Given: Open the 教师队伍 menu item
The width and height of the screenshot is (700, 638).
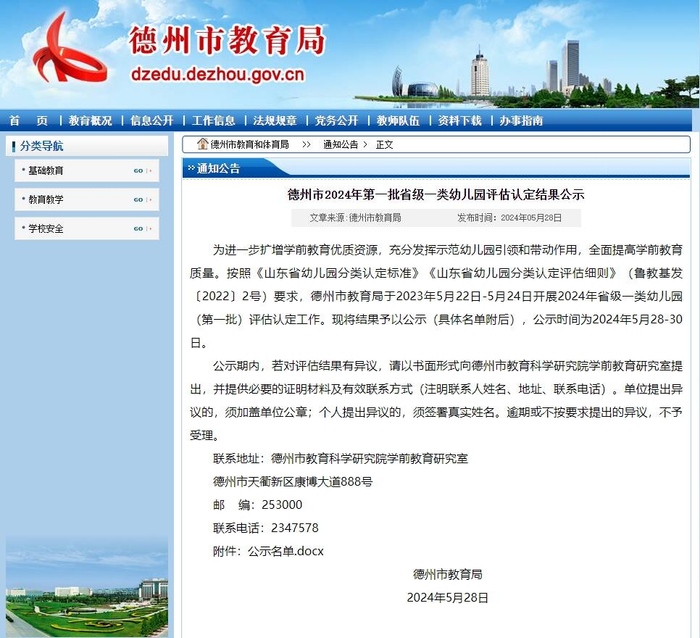Looking at the screenshot, I should pos(398,121).
